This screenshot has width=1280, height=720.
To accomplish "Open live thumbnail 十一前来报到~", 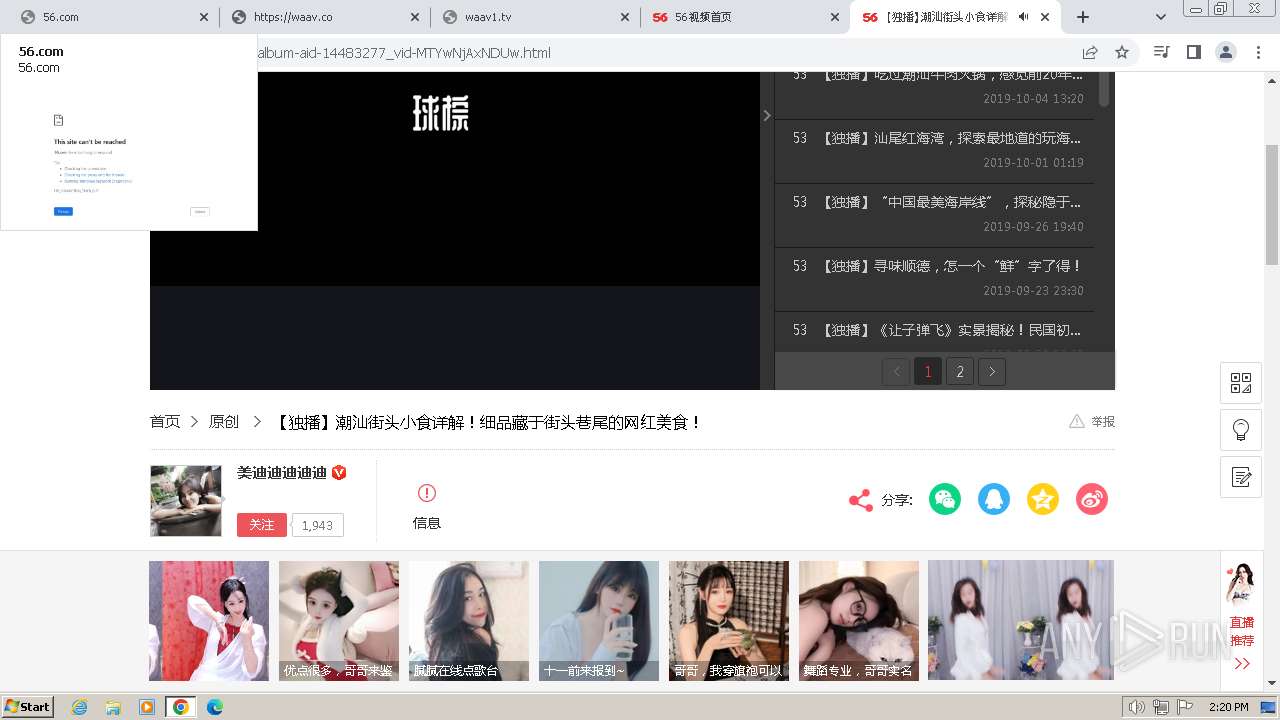I will tap(599, 621).
